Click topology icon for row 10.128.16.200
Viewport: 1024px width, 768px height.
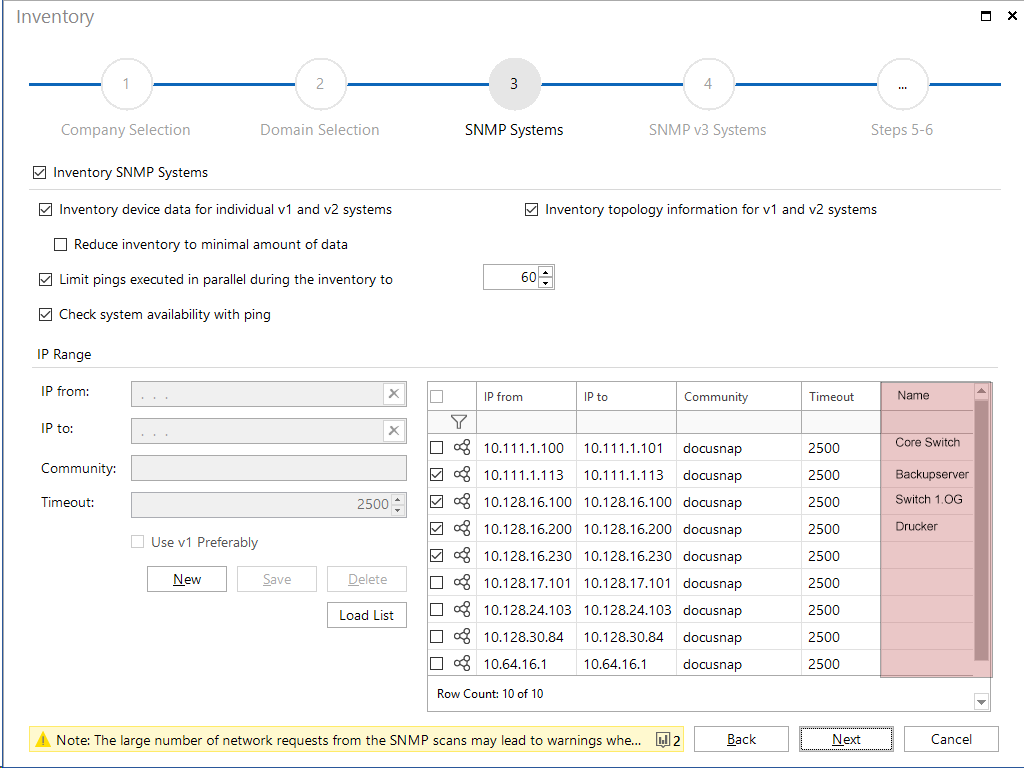point(462,529)
